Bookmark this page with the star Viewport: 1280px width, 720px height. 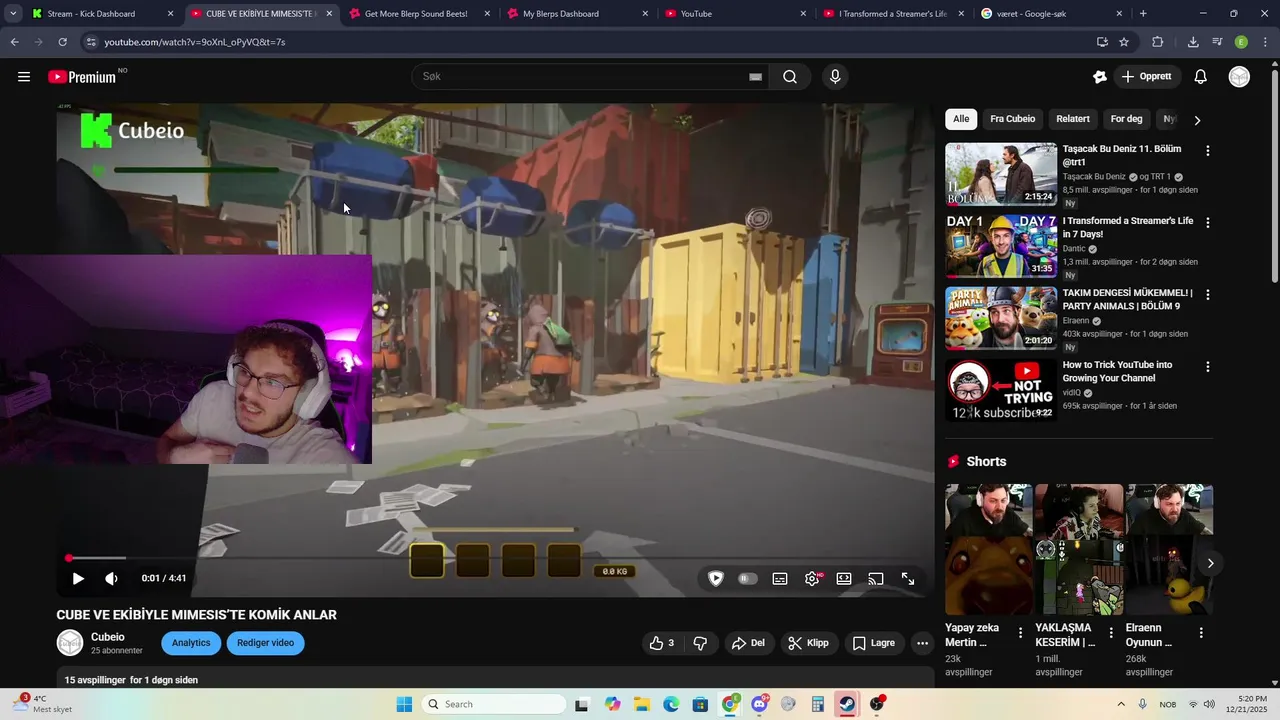tap(1124, 42)
